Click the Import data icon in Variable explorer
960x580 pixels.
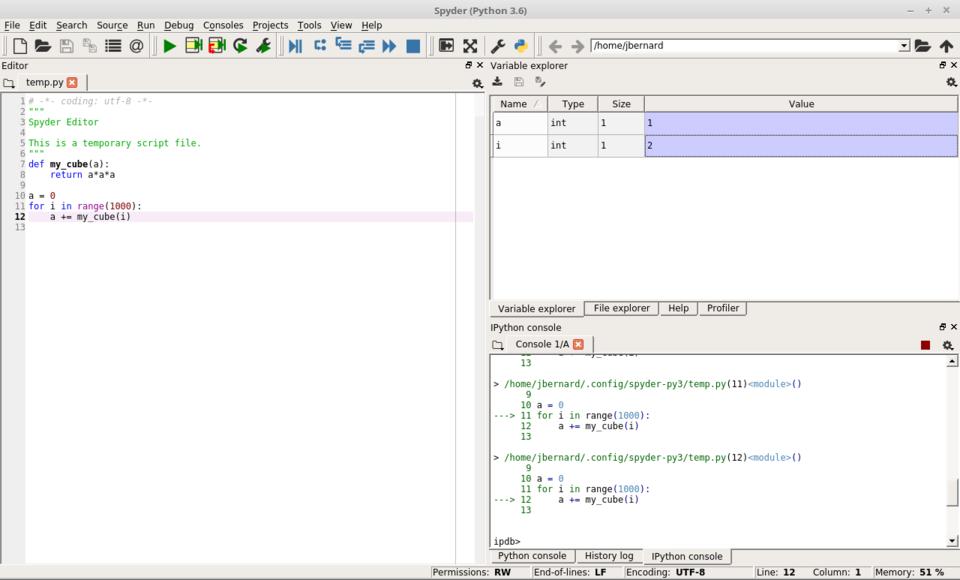coord(498,82)
